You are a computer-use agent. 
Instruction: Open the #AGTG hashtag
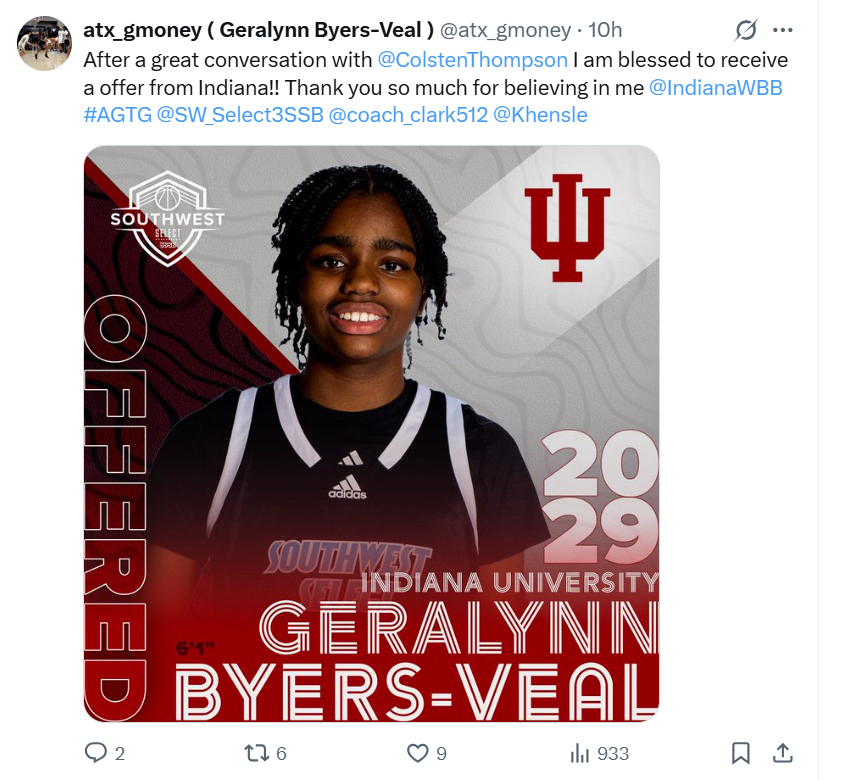118,115
